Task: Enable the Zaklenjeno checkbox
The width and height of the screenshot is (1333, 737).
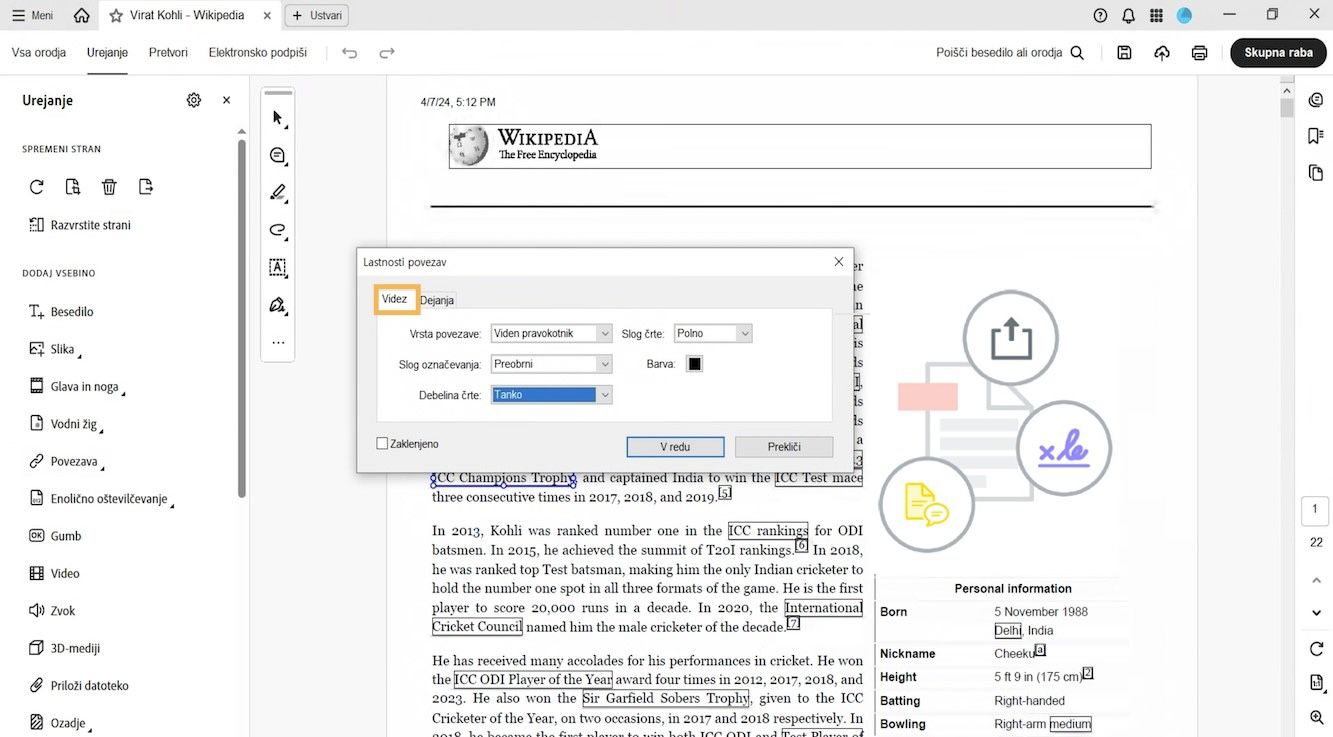Action: (382, 444)
